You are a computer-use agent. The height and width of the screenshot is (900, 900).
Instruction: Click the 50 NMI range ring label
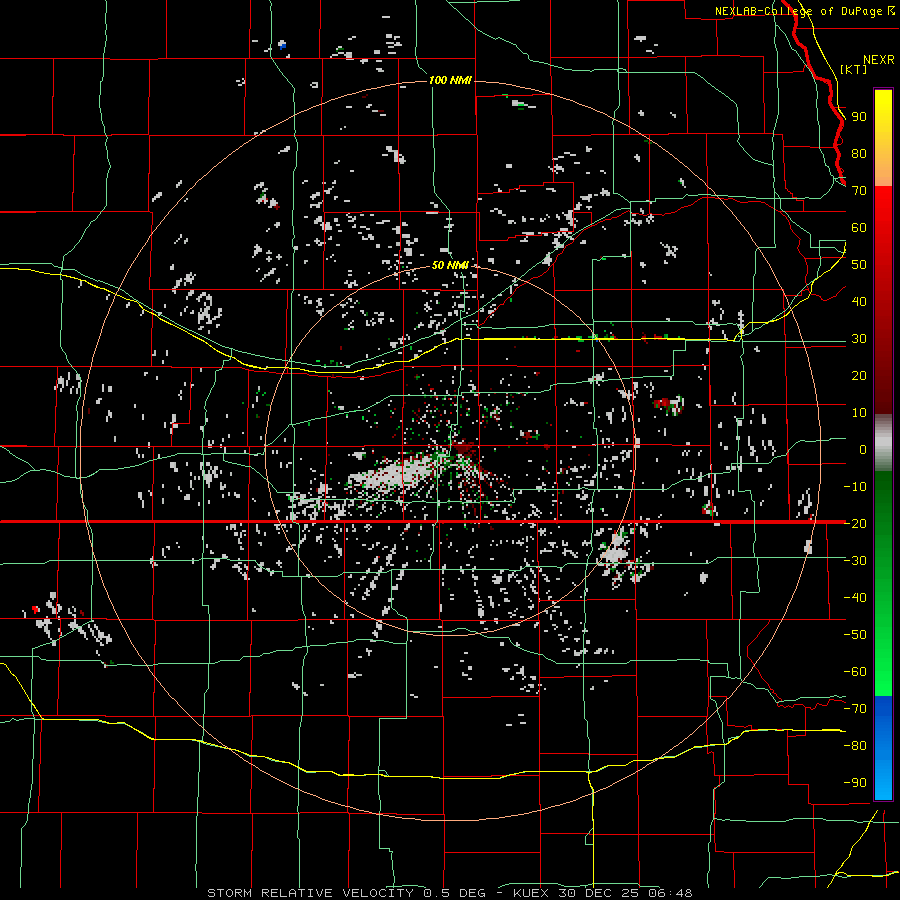(451, 265)
